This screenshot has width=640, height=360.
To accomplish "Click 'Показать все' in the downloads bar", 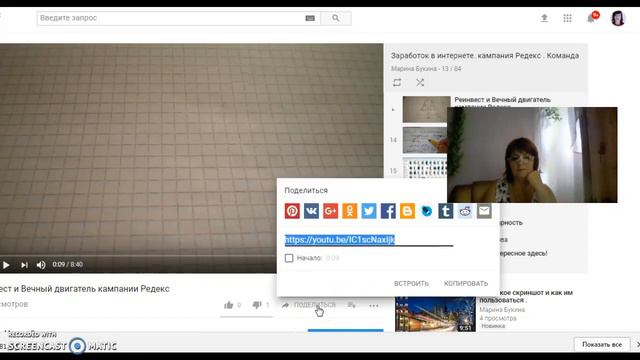I will pos(602,344).
